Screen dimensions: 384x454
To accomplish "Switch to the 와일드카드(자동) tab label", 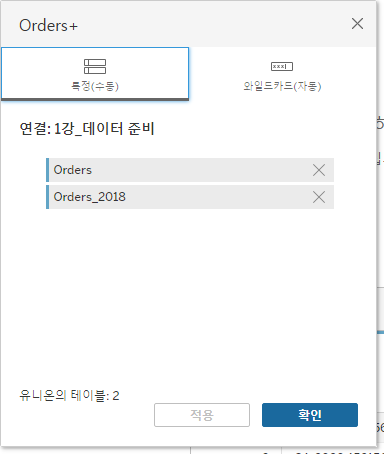I will pos(282,86).
